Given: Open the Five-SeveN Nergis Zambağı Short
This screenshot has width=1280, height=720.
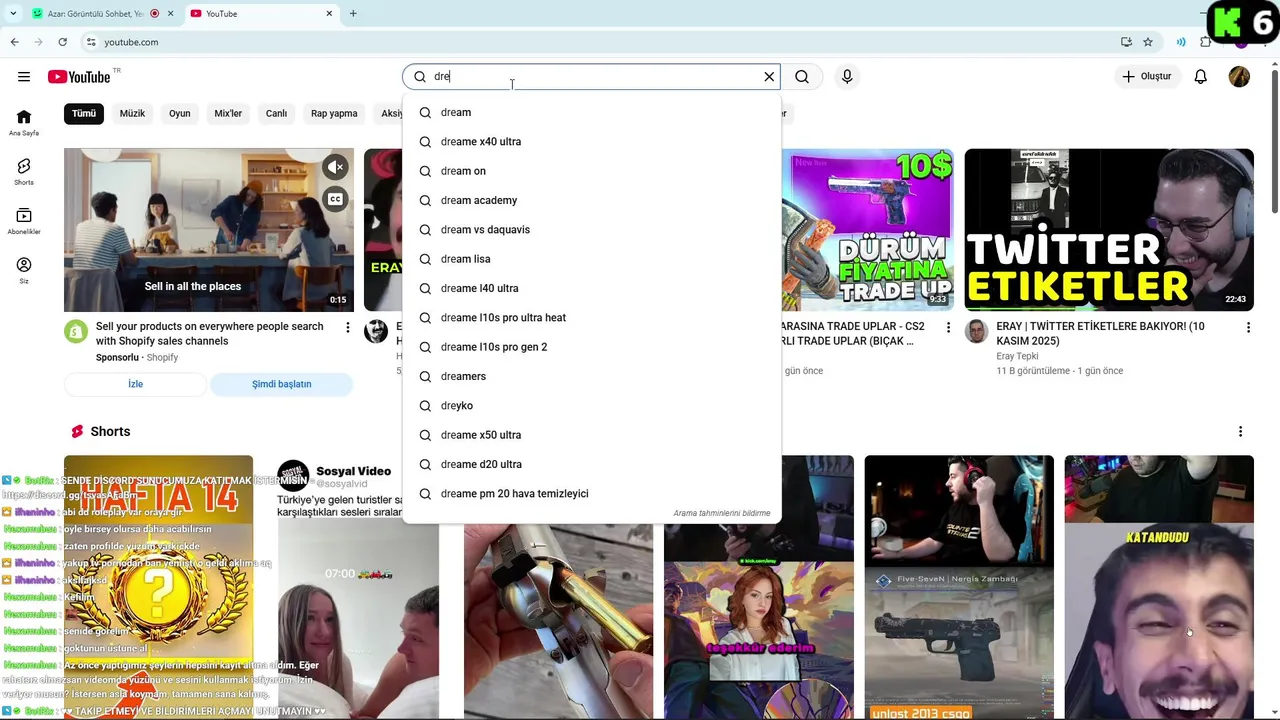Looking at the screenshot, I should pyautogui.click(x=959, y=588).
